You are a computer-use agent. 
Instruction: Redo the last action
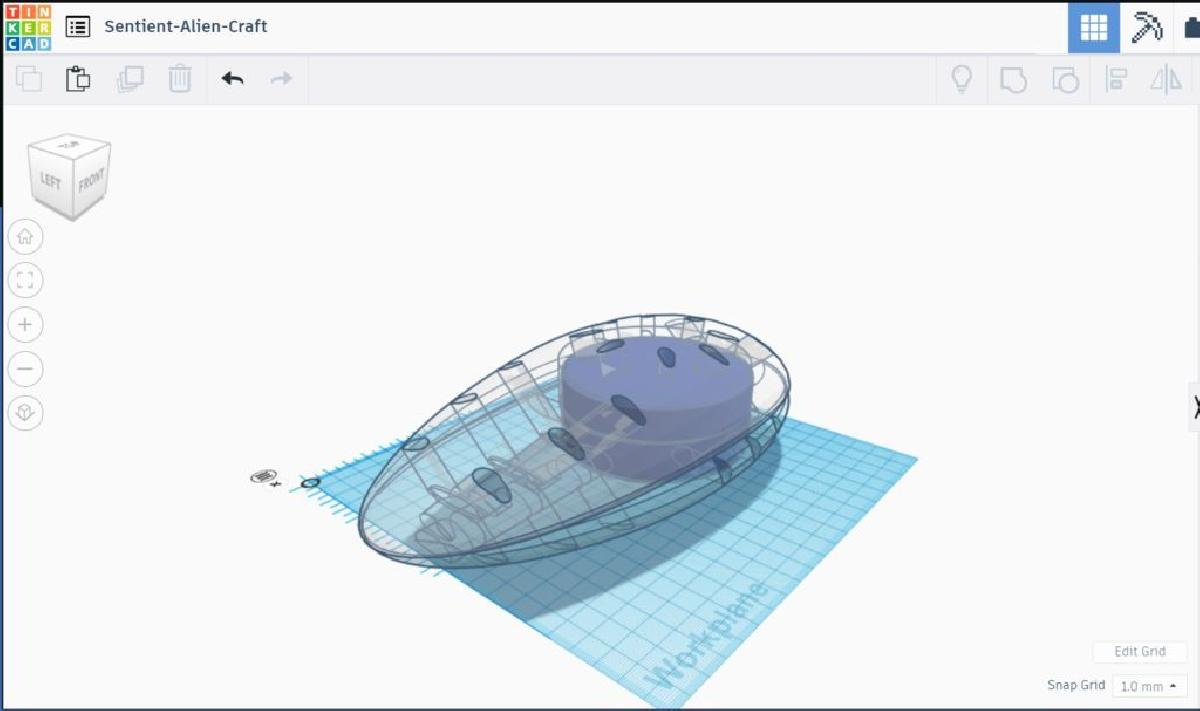pyautogui.click(x=281, y=78)
